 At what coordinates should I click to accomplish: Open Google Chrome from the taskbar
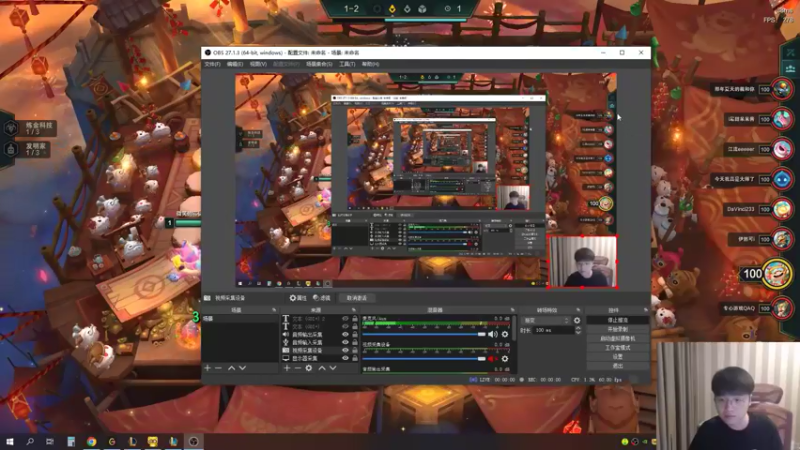click(91, 442)
